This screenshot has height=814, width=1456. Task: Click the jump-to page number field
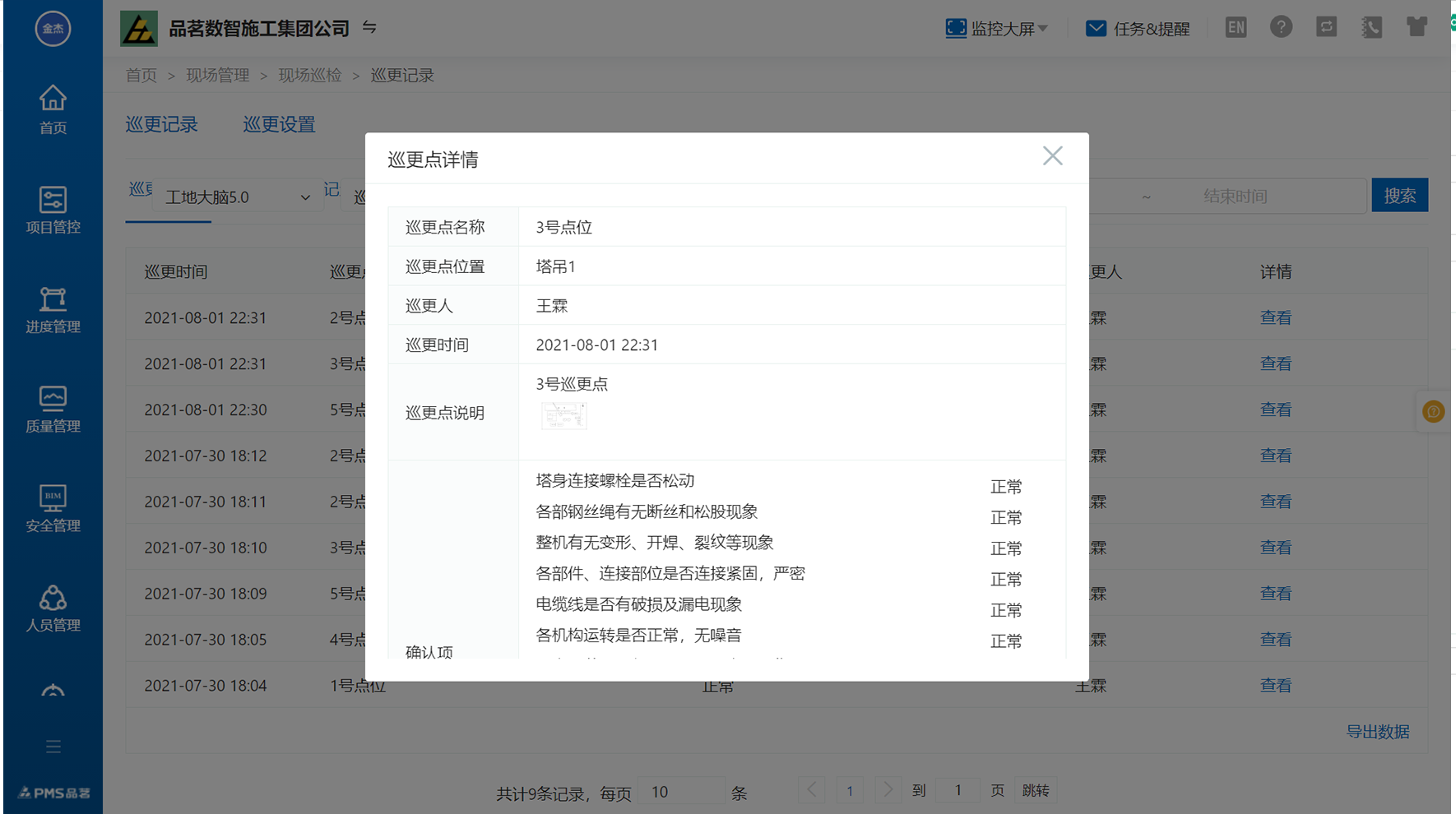click(x=958, y=791)
